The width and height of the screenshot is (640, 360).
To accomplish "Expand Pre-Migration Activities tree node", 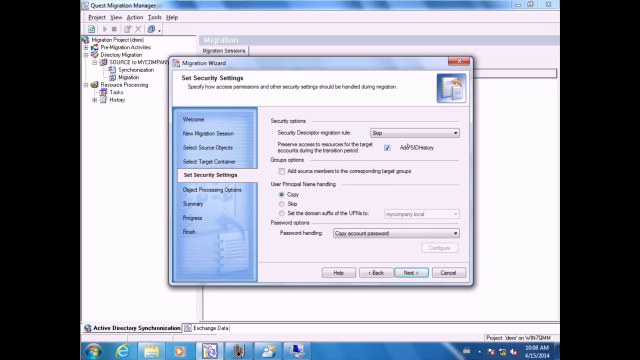I will 86,47.
